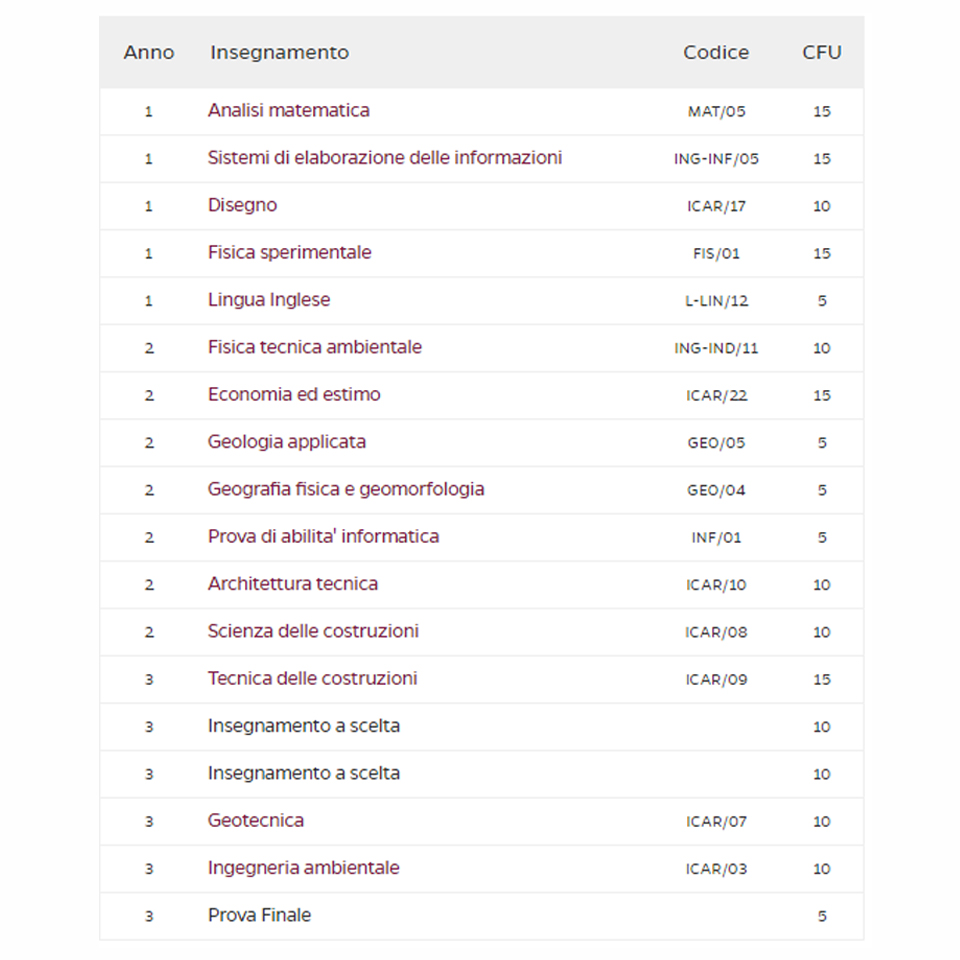Screen dimensions: 960x960
Task: Click the Codice column header
Action: click(x=716, y=53)
